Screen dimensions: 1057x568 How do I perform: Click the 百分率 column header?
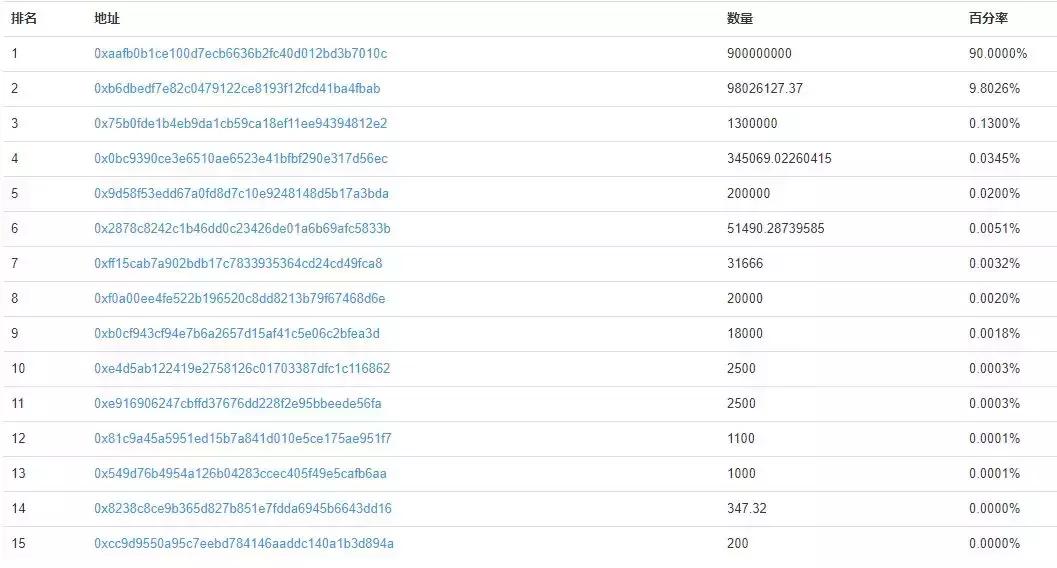(988, 19)
